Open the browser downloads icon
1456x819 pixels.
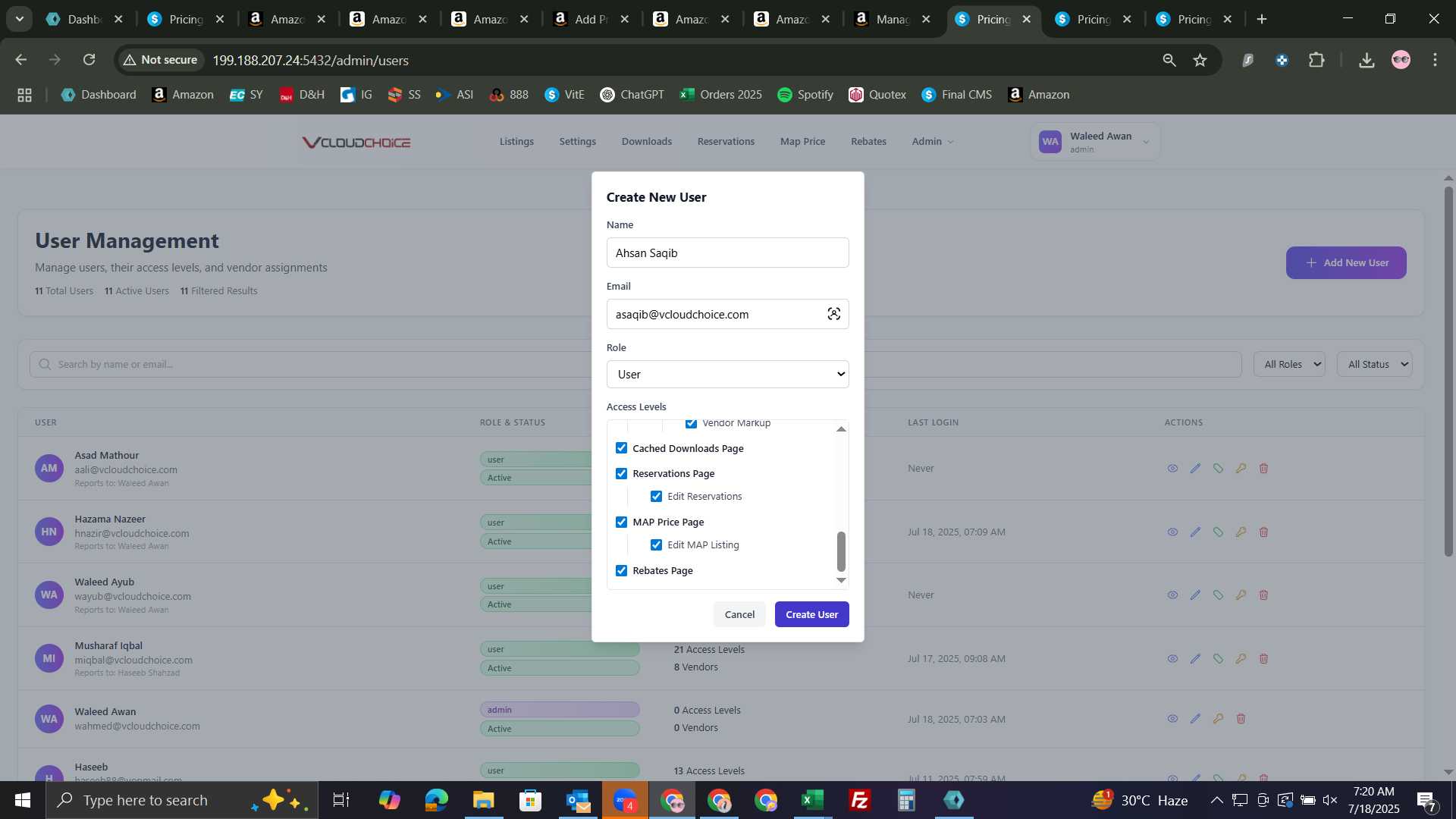(1367, 60)
